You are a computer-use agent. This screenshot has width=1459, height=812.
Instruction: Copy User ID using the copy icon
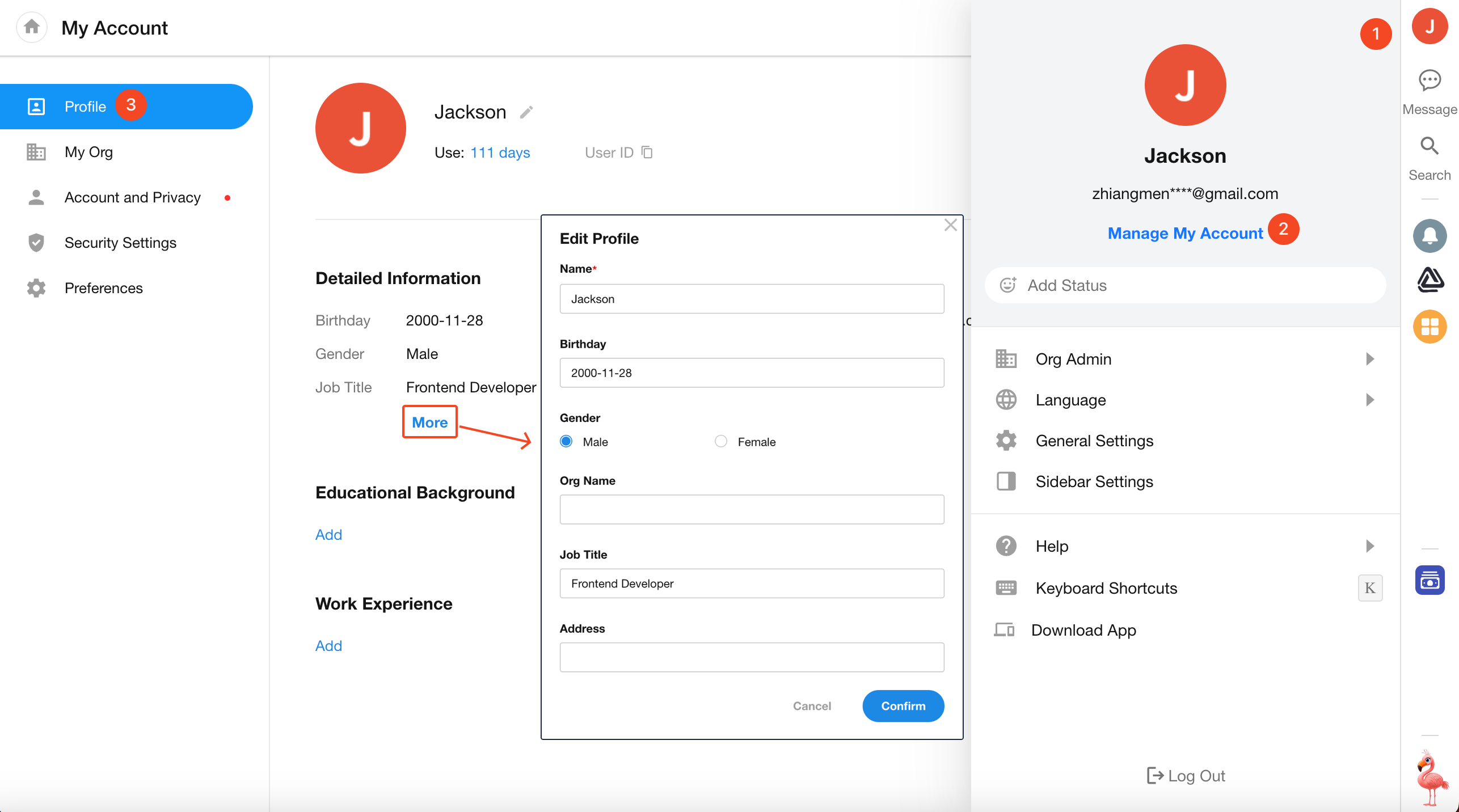(x=647, y=152)
